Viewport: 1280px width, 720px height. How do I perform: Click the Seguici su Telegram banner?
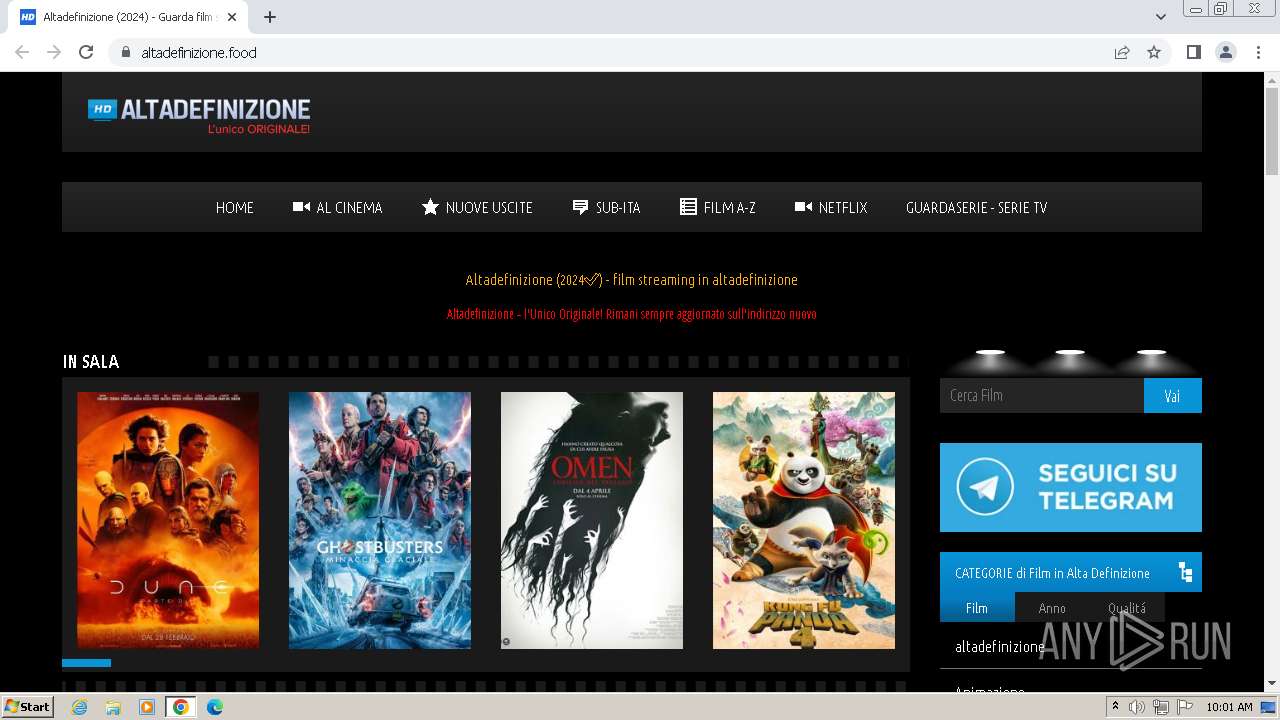coord(1071,487)
